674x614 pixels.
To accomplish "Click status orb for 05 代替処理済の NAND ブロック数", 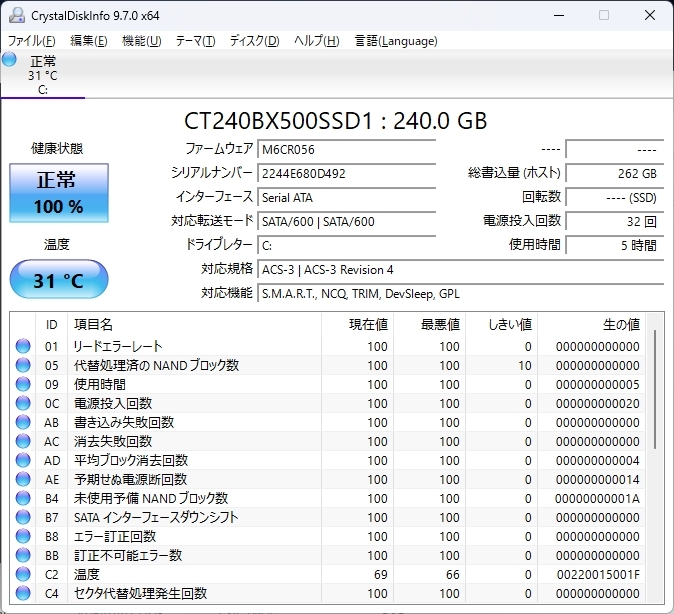I will point(23,365).
